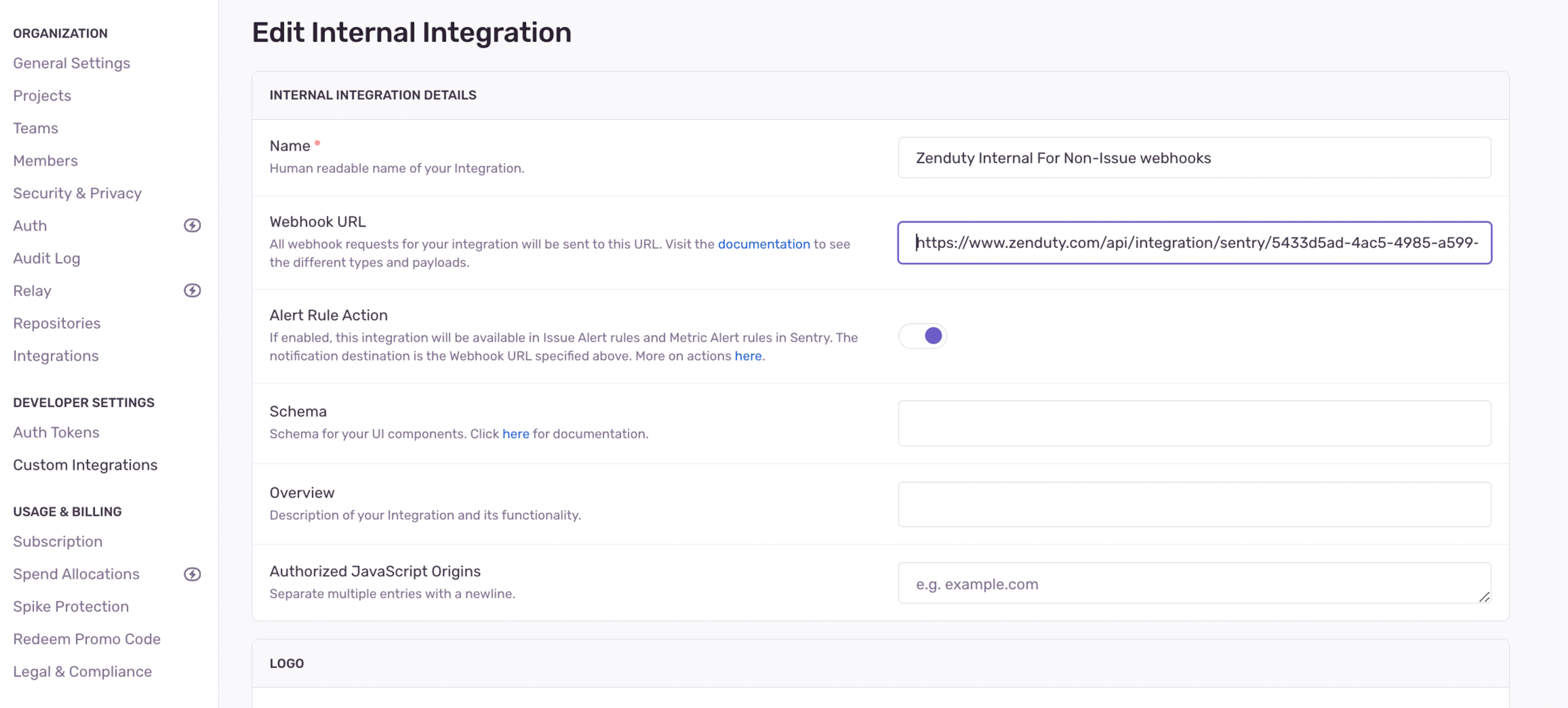Screen dimensions: 1568x708
Task: Toggle the Alert Rule Action switch
Action: (922, 336)
